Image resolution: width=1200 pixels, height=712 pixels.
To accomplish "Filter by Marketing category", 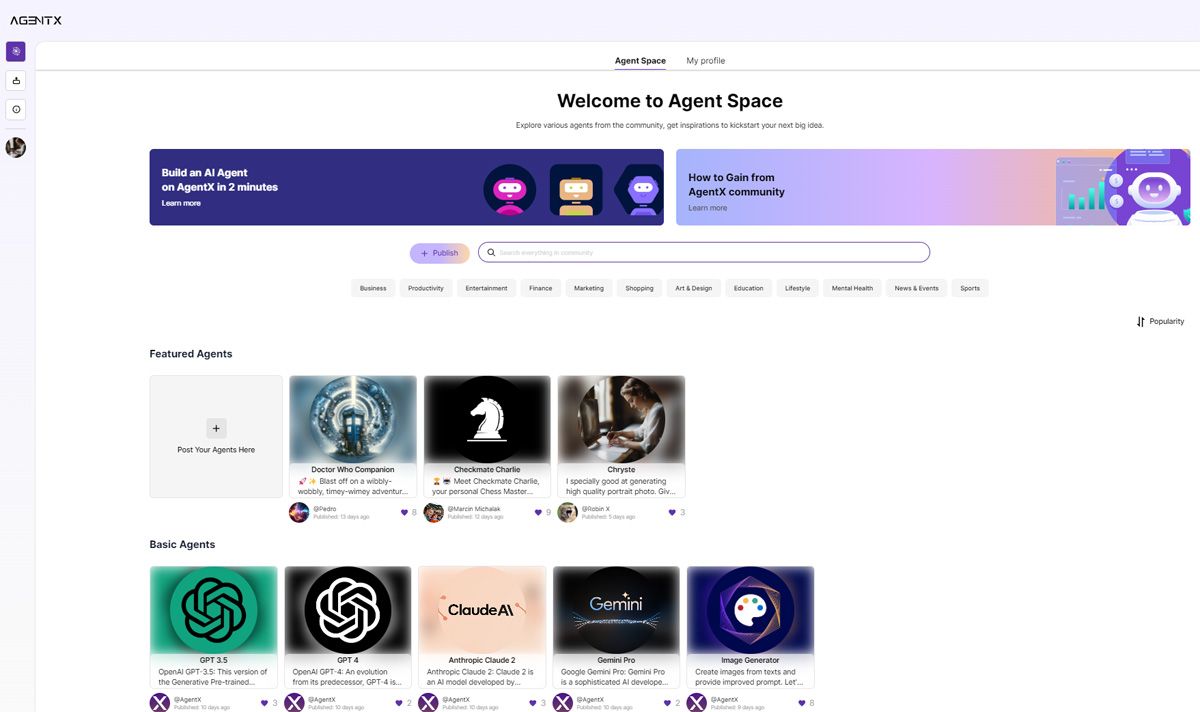I will [x=589, y=288].
